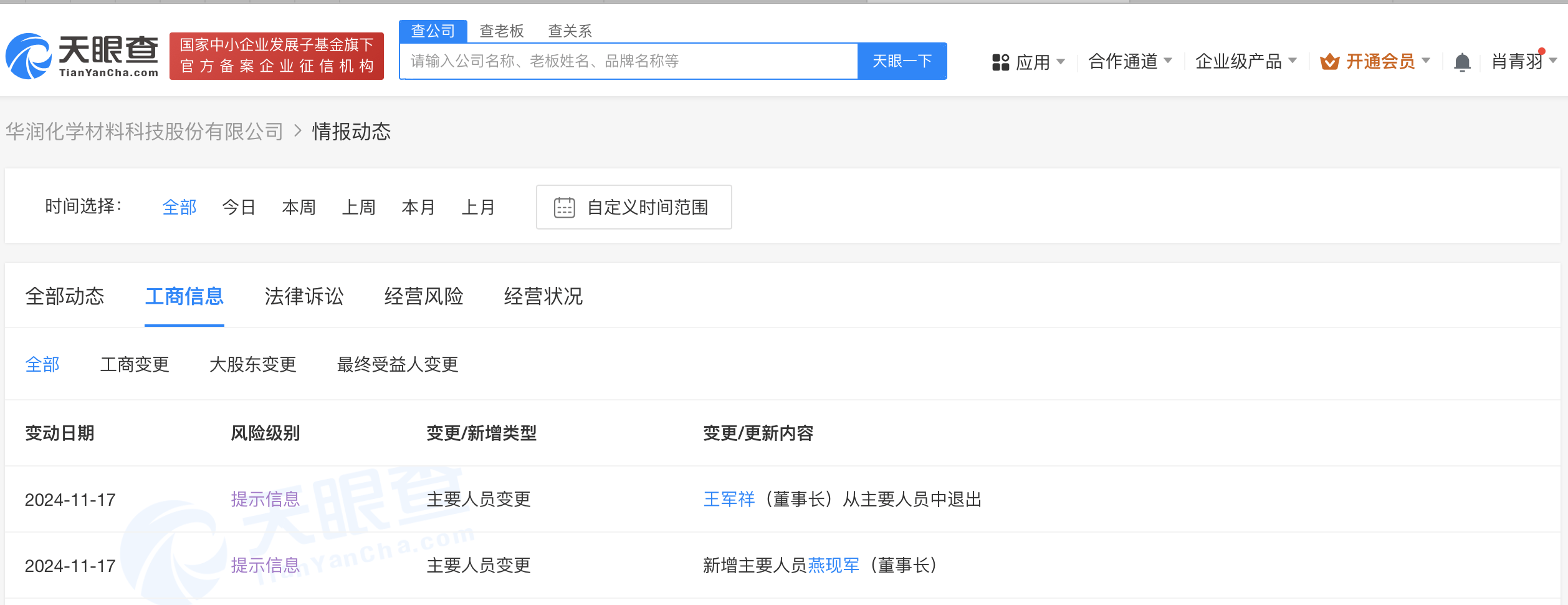1568x605 pixels.
Task: Click 提示信息 in the 燕现军 row
Action: click(265, 565)
